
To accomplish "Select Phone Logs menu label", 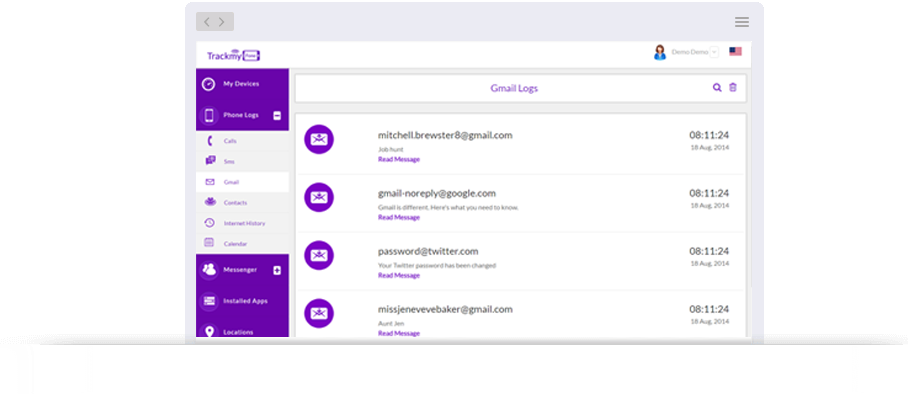I will (241, 115).
